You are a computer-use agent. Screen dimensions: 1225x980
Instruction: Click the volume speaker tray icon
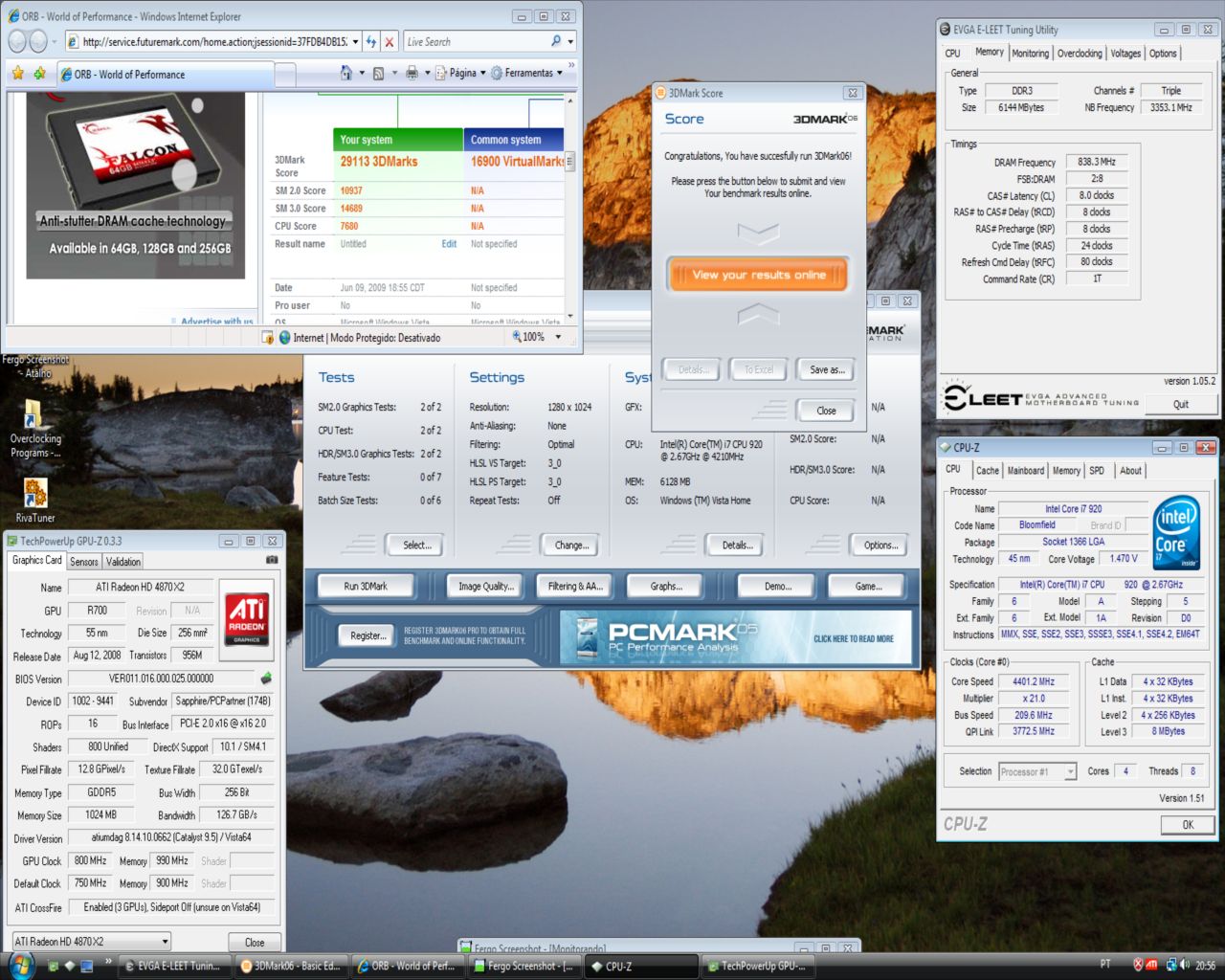point(1185,965)
